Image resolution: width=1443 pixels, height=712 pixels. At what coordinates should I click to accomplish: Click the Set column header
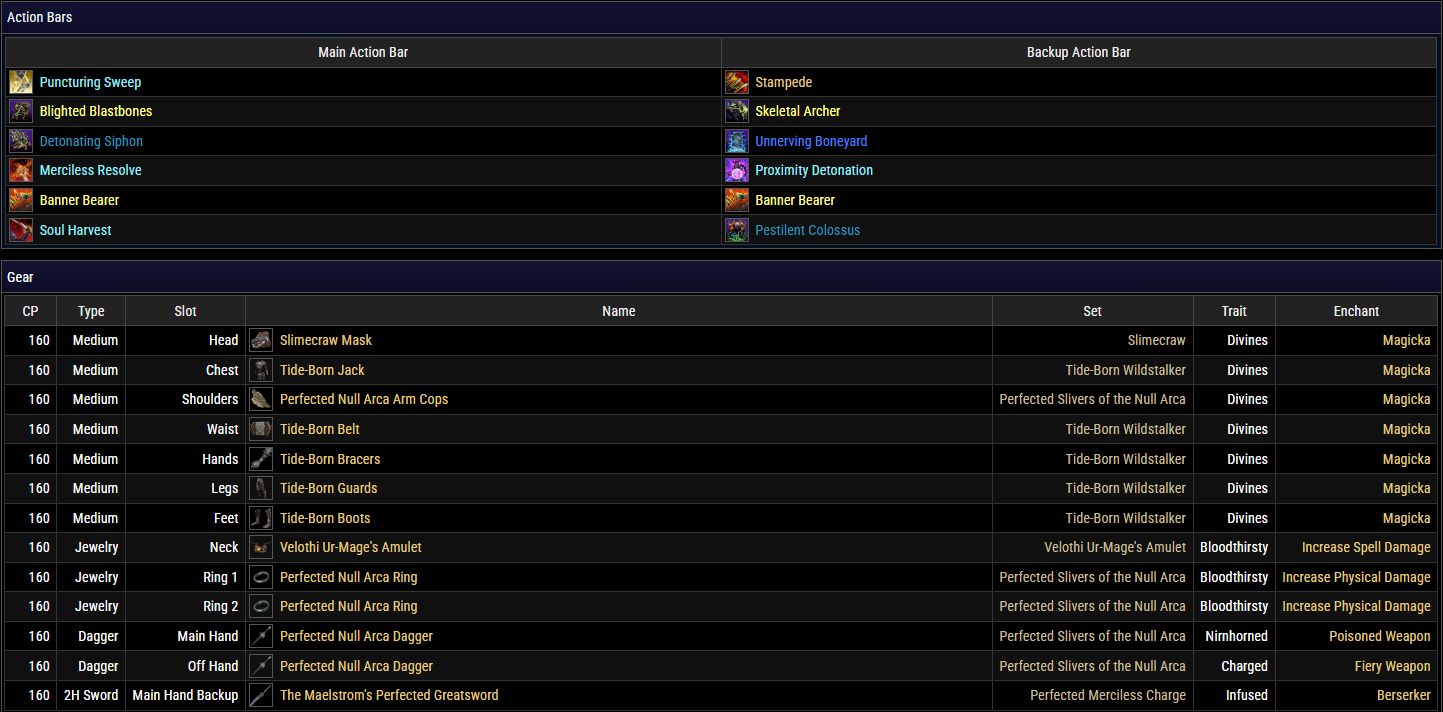point(1092,311)
